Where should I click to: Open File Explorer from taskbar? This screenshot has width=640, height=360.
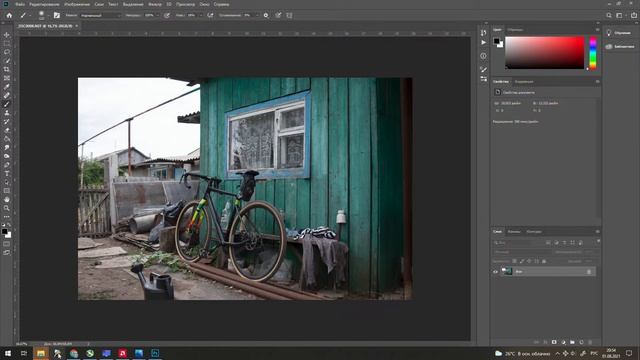(x=41, y=353)
